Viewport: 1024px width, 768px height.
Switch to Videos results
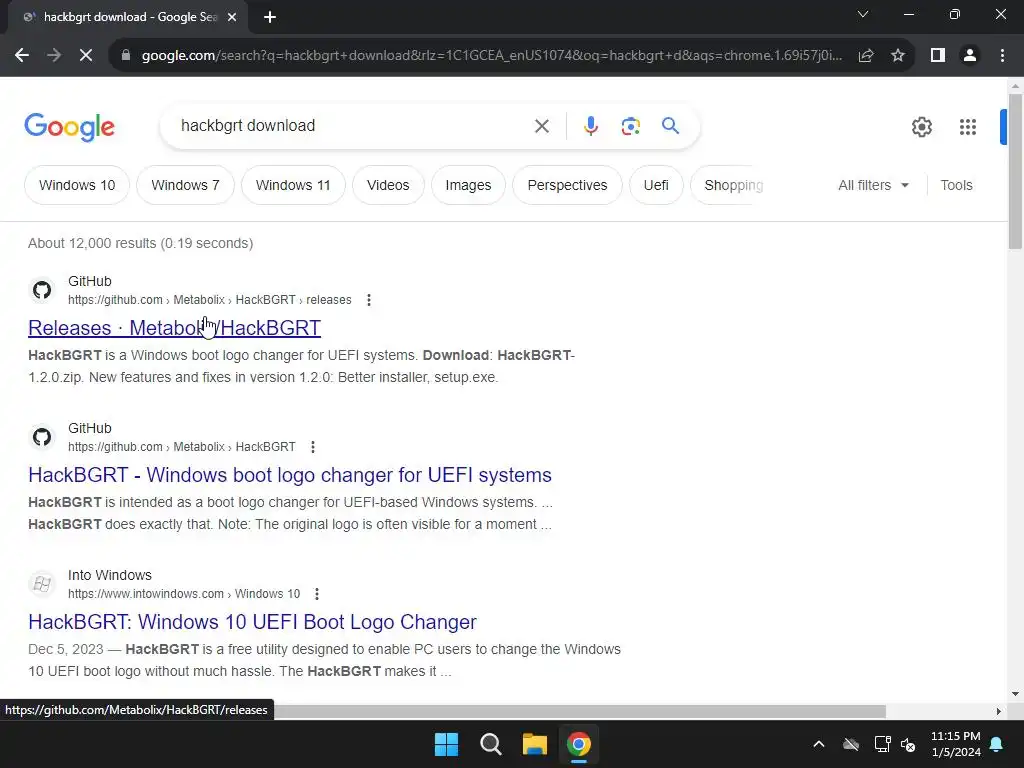coord(388,185)
